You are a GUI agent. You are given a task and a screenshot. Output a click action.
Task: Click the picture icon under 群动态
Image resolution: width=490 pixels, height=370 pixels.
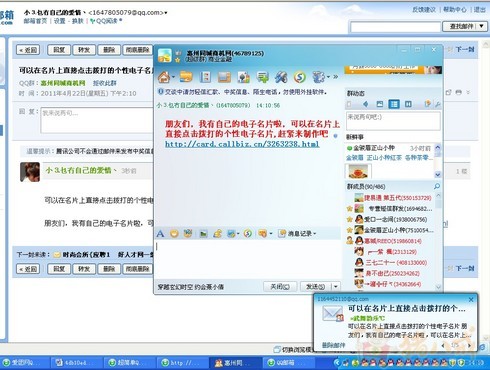(x=380, y=104)
